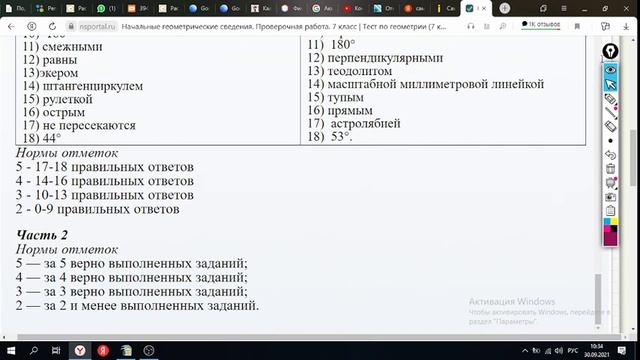Open the Epic Pen ink logo menu
640x360 pixels.
[x=610, y=51]
